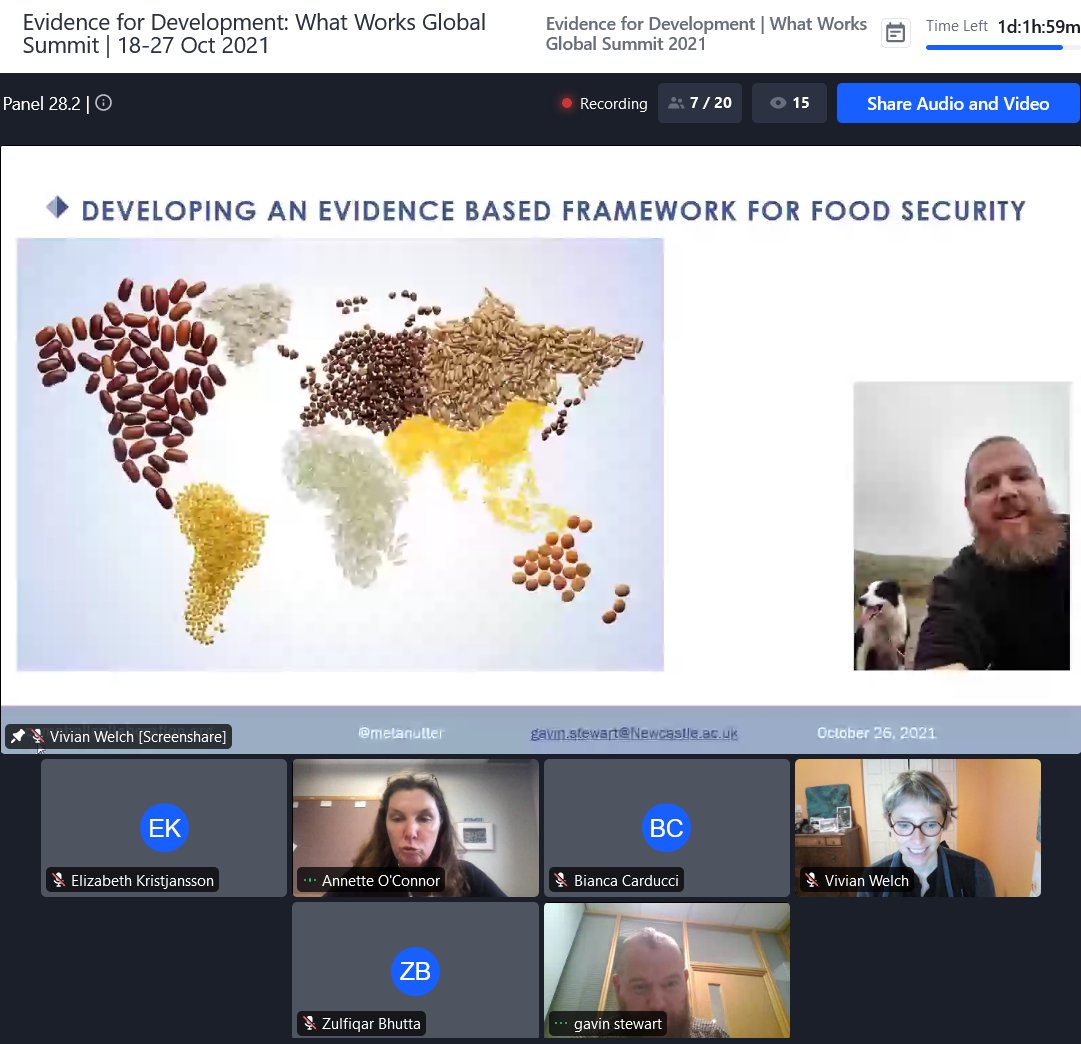Screen dimensions: 1081x1044
Task: Click Annette O'Connor's speaking indicator dots
Action: [x=310, y=881]
